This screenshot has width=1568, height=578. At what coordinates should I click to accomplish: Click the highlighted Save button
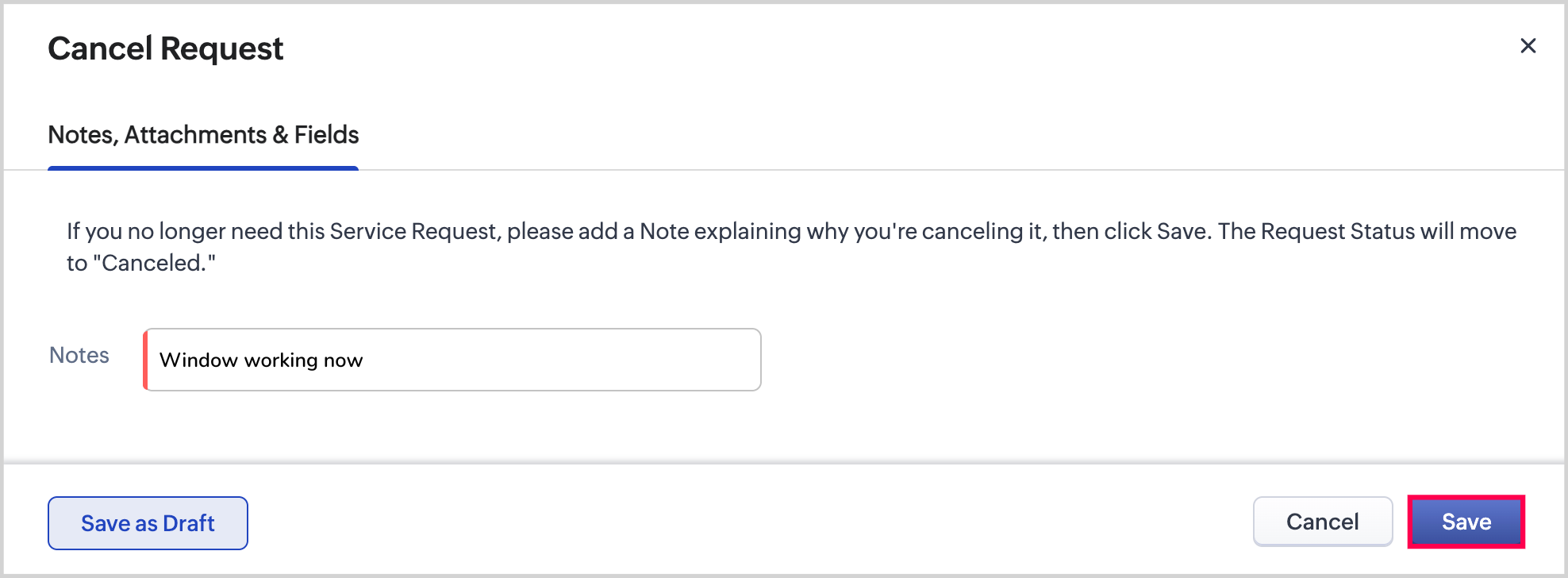pyautogui.click(x=1466, y=522)
